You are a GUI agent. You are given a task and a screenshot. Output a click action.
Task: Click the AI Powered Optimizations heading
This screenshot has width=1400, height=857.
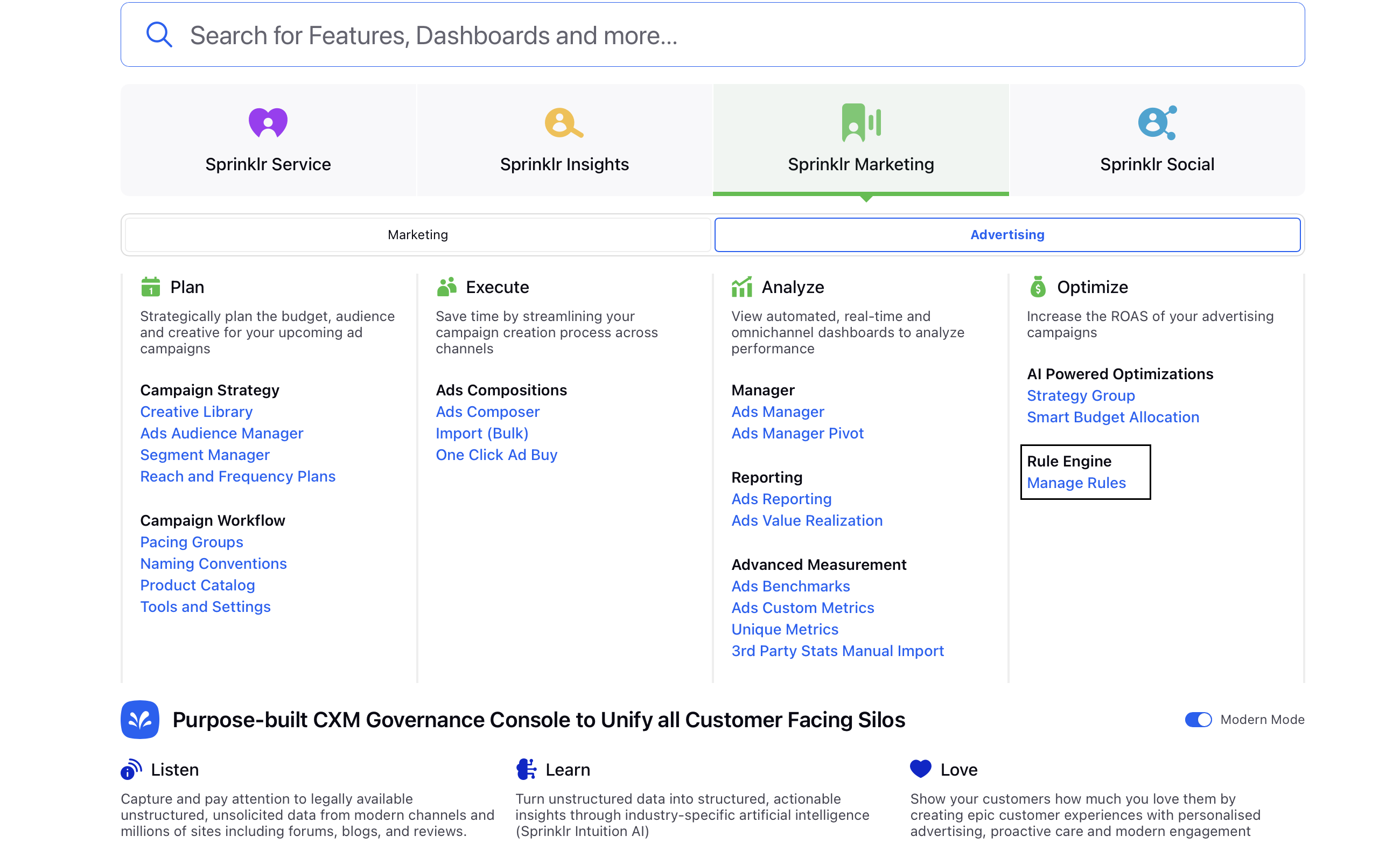[x=1120, y=374]
